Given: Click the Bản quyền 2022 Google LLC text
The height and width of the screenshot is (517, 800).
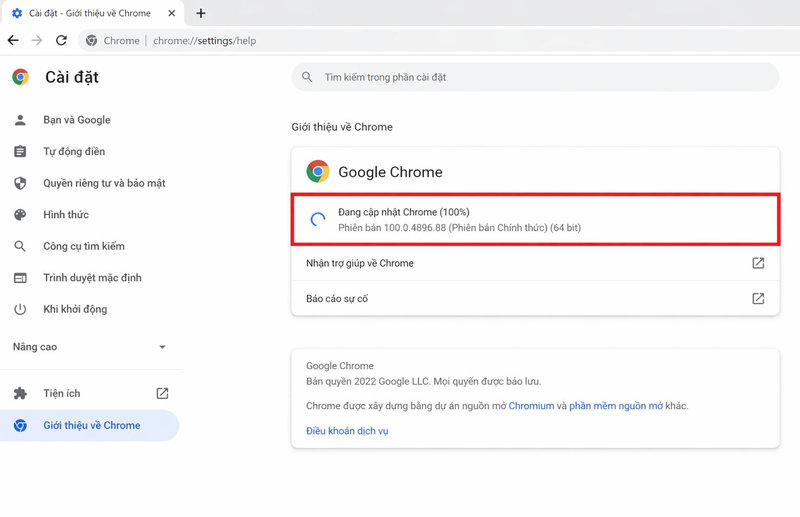Looking at the screenshot, I should (x=423, y=382).
